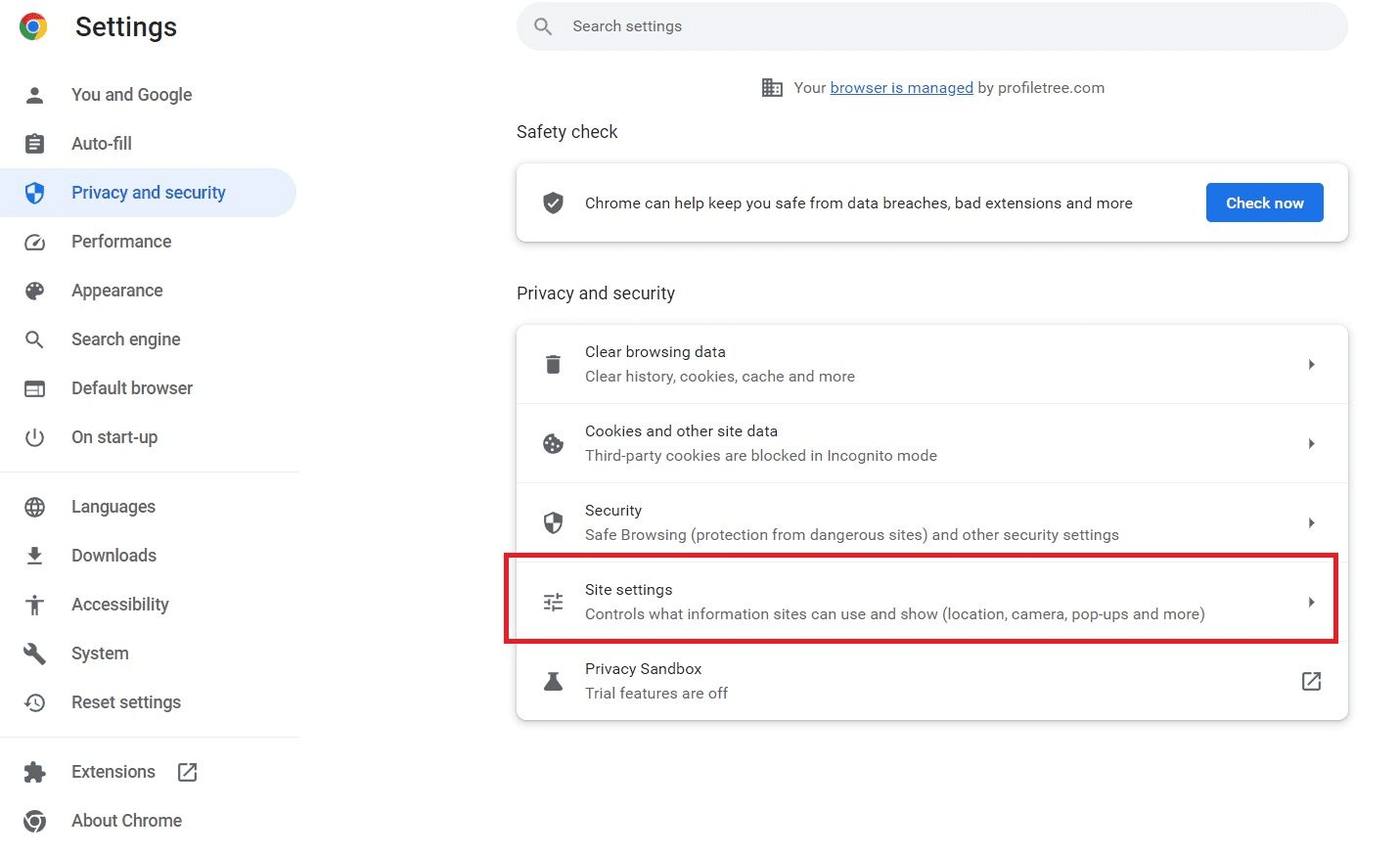Click the download arrow icon for Downloads

tap(34, 556)
